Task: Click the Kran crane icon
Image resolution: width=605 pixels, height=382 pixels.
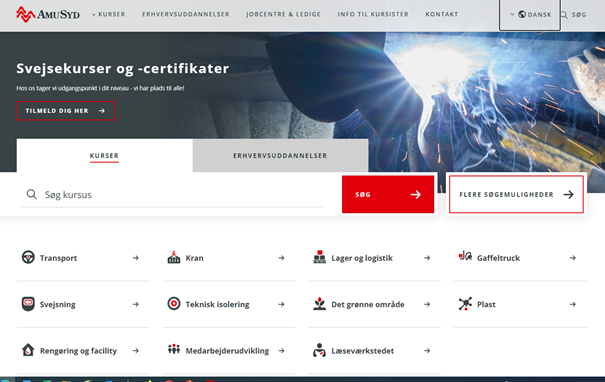Action: 174,257
